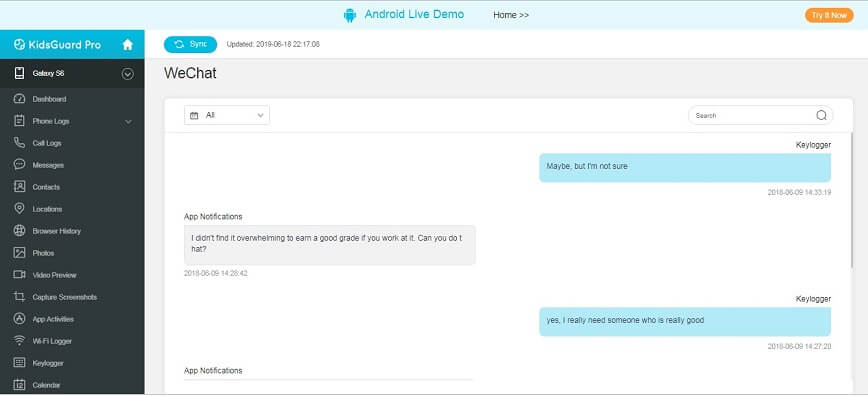Open the All date filter dropdown
The width and height of the screenshot is (868, 396).
pyautogui.click(x=227, y=115)
